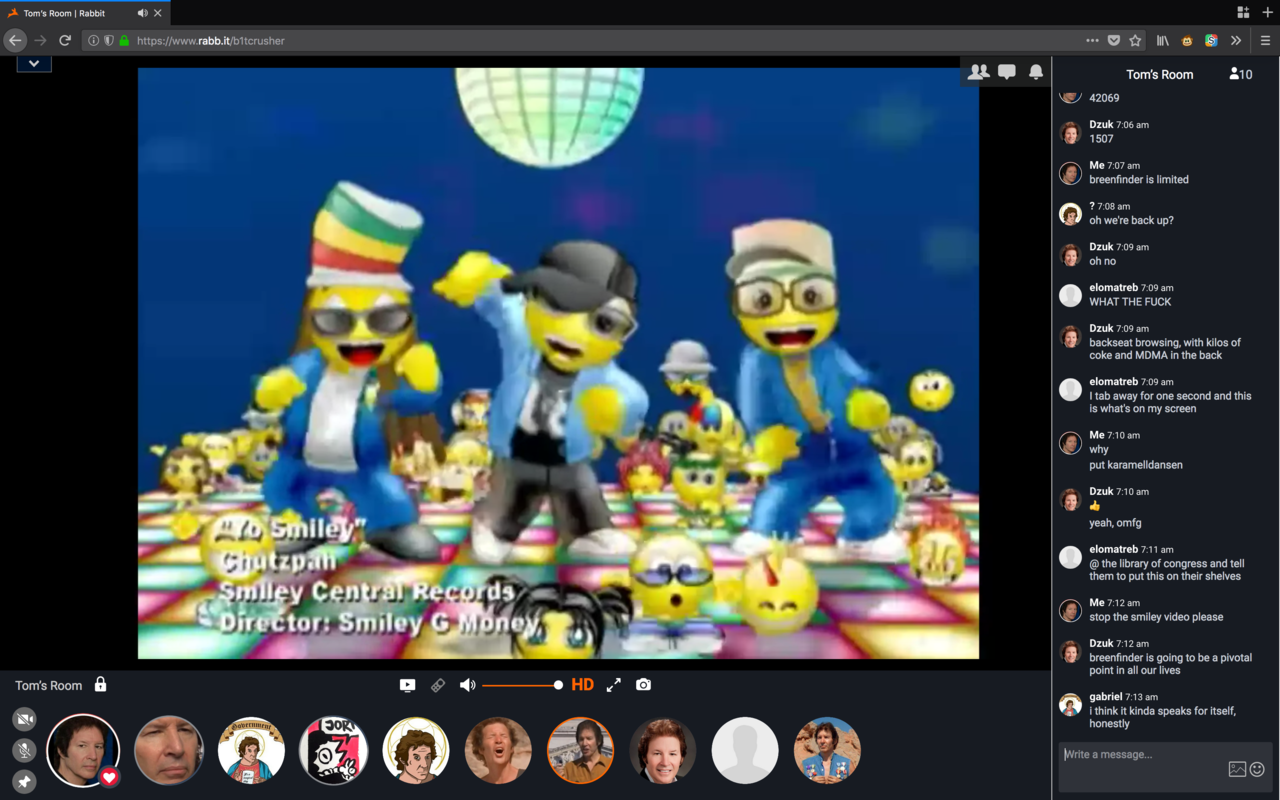Image resolution: width=1280 pixels, height=800 pixels.
Task: Expand the chevron dropdown at top left
Action: pyautogui.click(x=34, y=63)
